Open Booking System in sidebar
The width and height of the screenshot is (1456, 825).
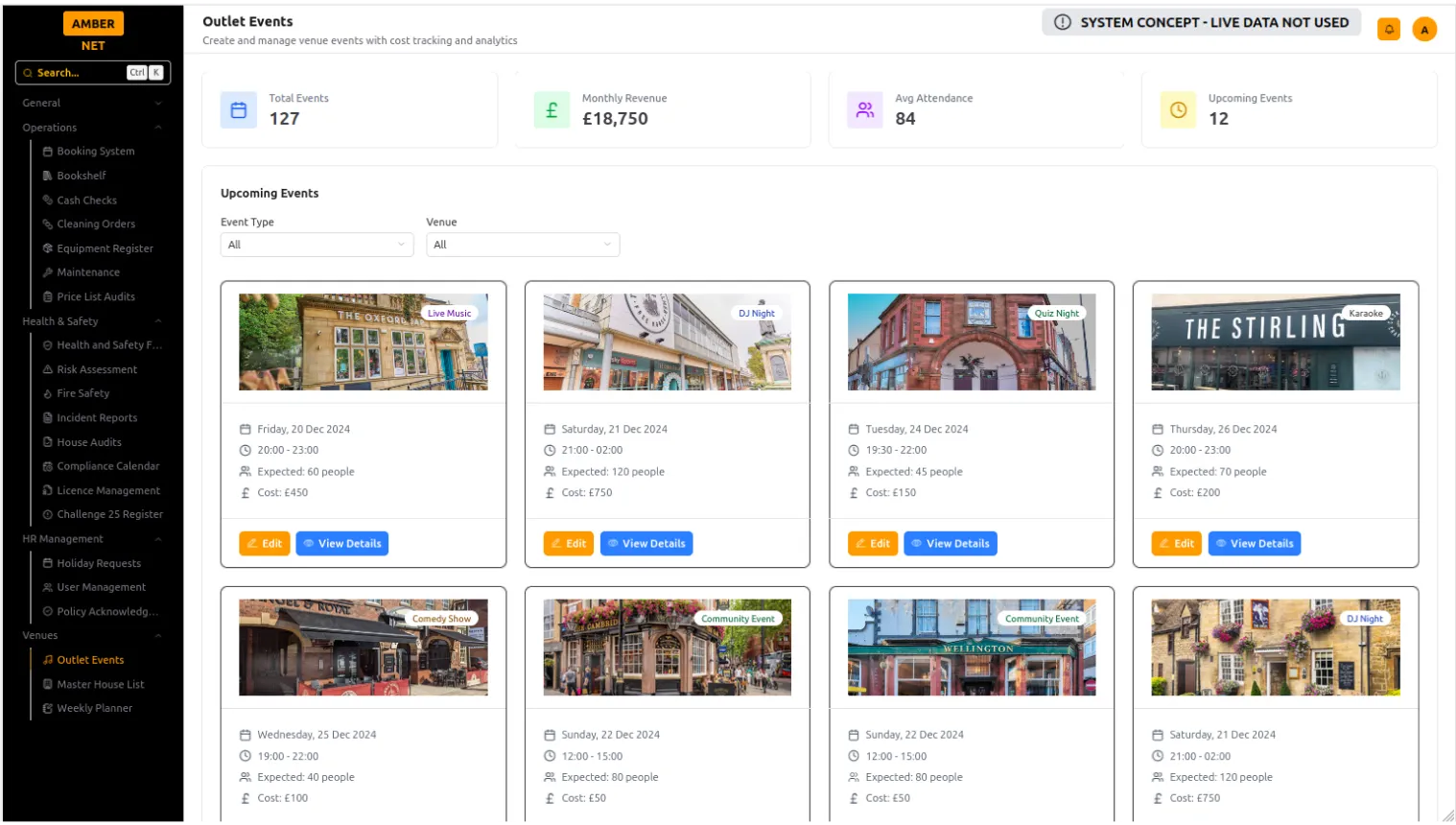(x=96, y=152)
